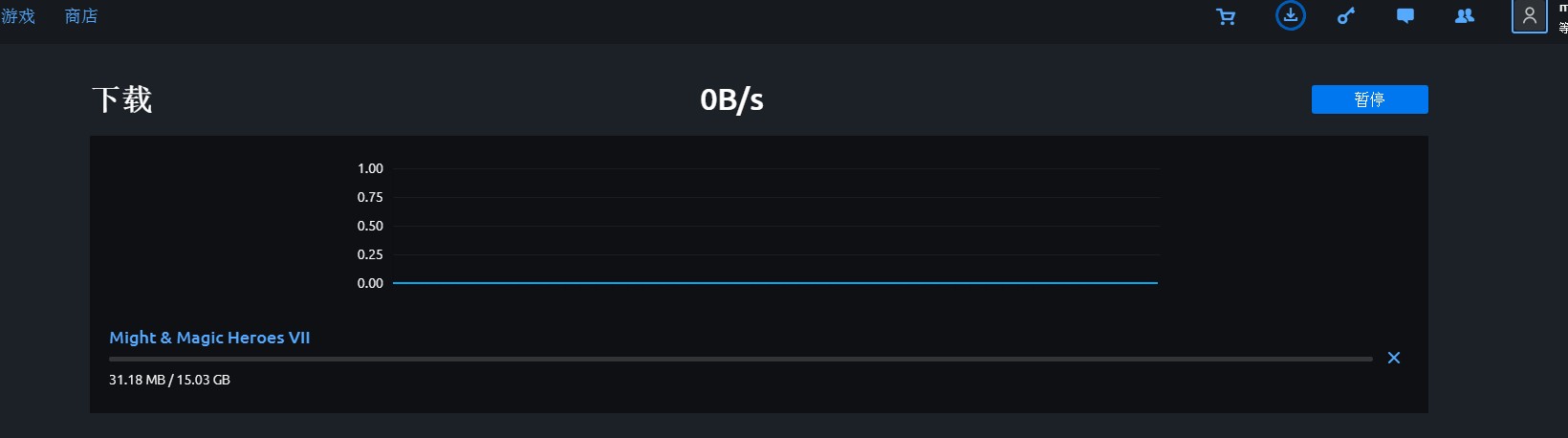The image size is (1568, 438).
Task: Click the blue download speed graph line
Action: click(x=774, y=283)
